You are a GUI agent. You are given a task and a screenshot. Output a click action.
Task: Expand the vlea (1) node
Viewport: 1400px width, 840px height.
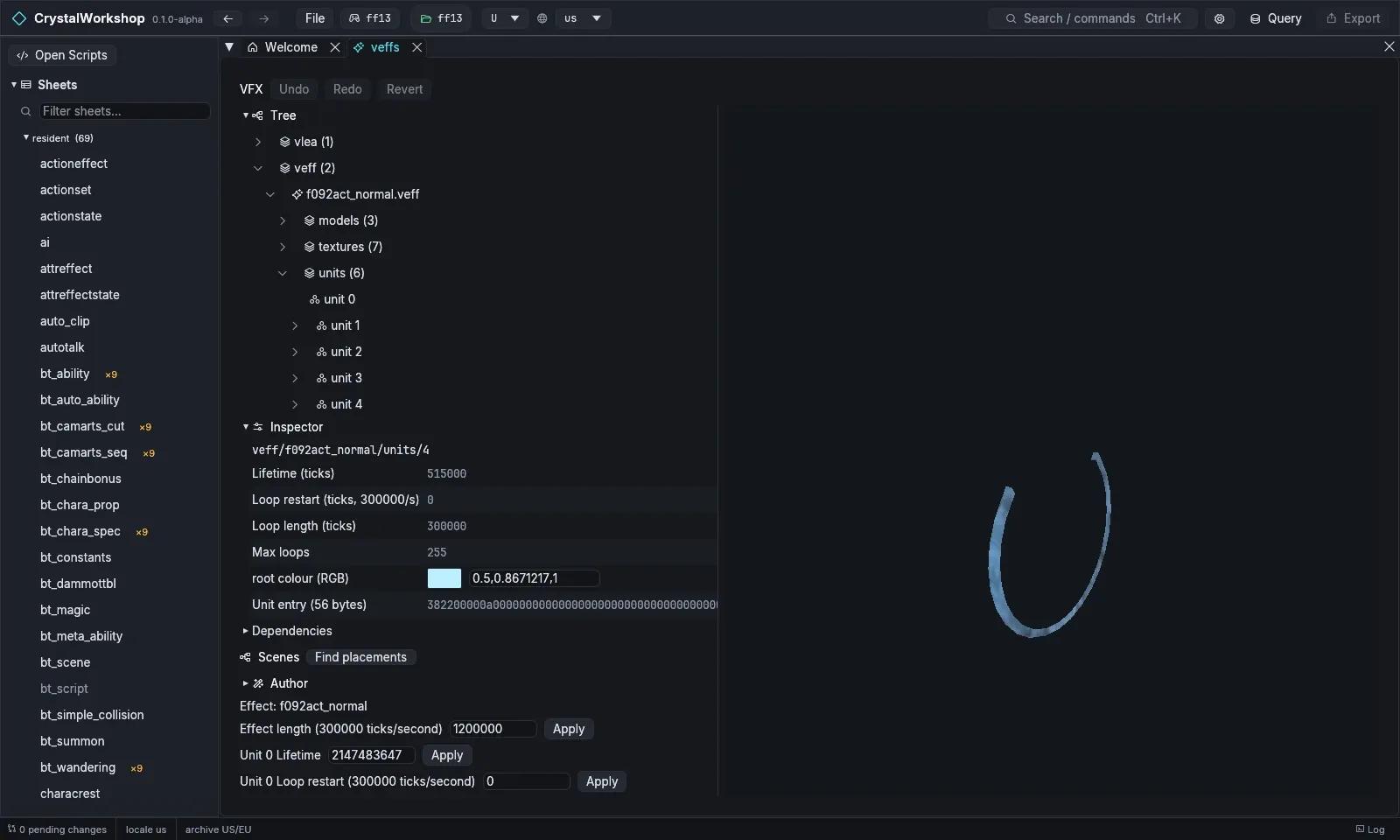coord(258,142)
